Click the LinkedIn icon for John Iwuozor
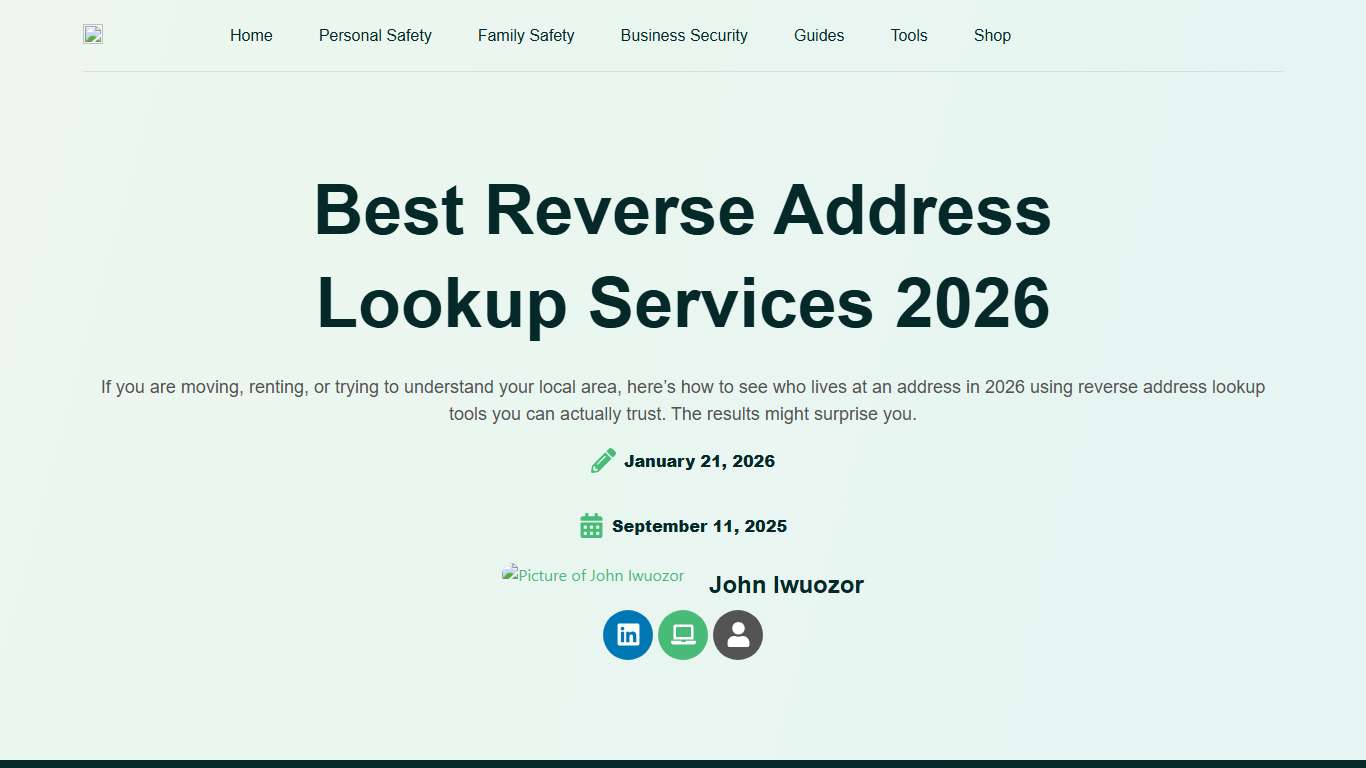The width and height of the screenshot is (1366, 768). click(628, 635)
